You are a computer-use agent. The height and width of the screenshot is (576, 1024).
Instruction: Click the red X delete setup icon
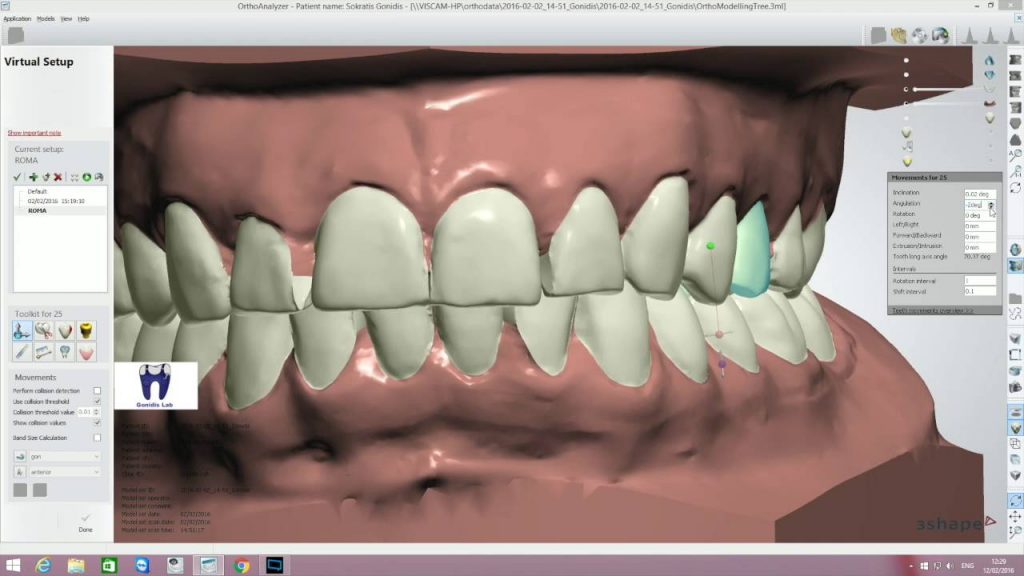58,177
